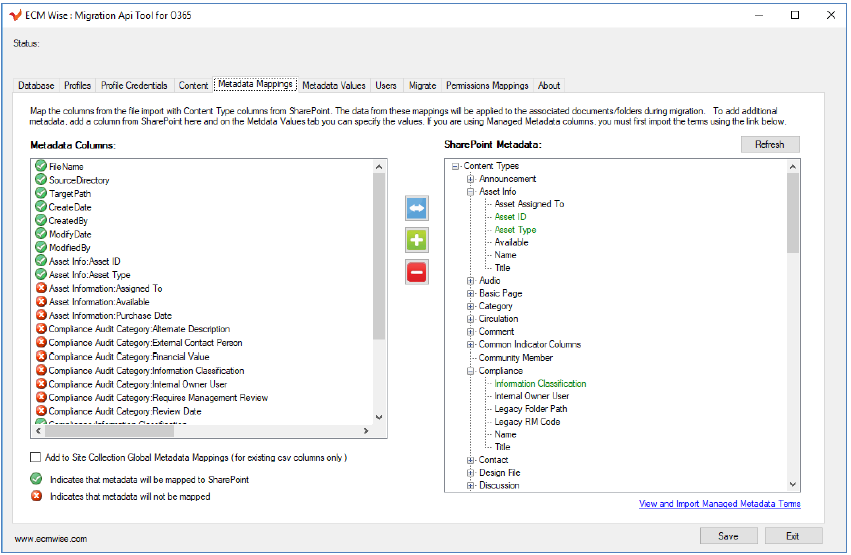Click the red minus remove mapping icon
This screenshot has width=851, height=555.
click(417, 271)
